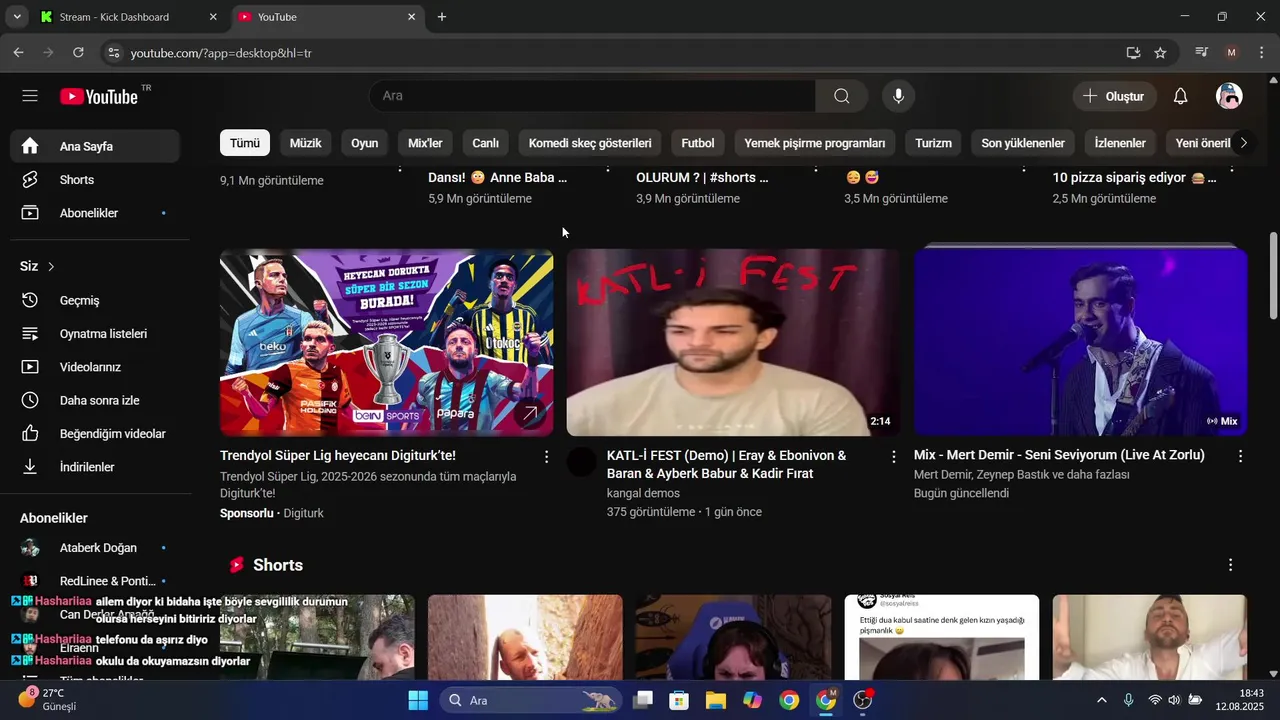1280x720 pixels.
Task: Select Son yüklenenler filter chip
Action: coord(1023,143)
